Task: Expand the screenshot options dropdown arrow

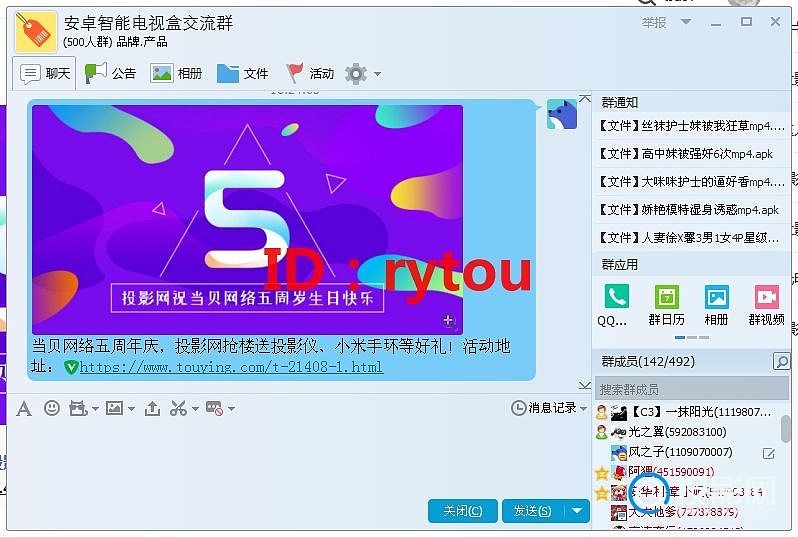Action: click(194, 408)
